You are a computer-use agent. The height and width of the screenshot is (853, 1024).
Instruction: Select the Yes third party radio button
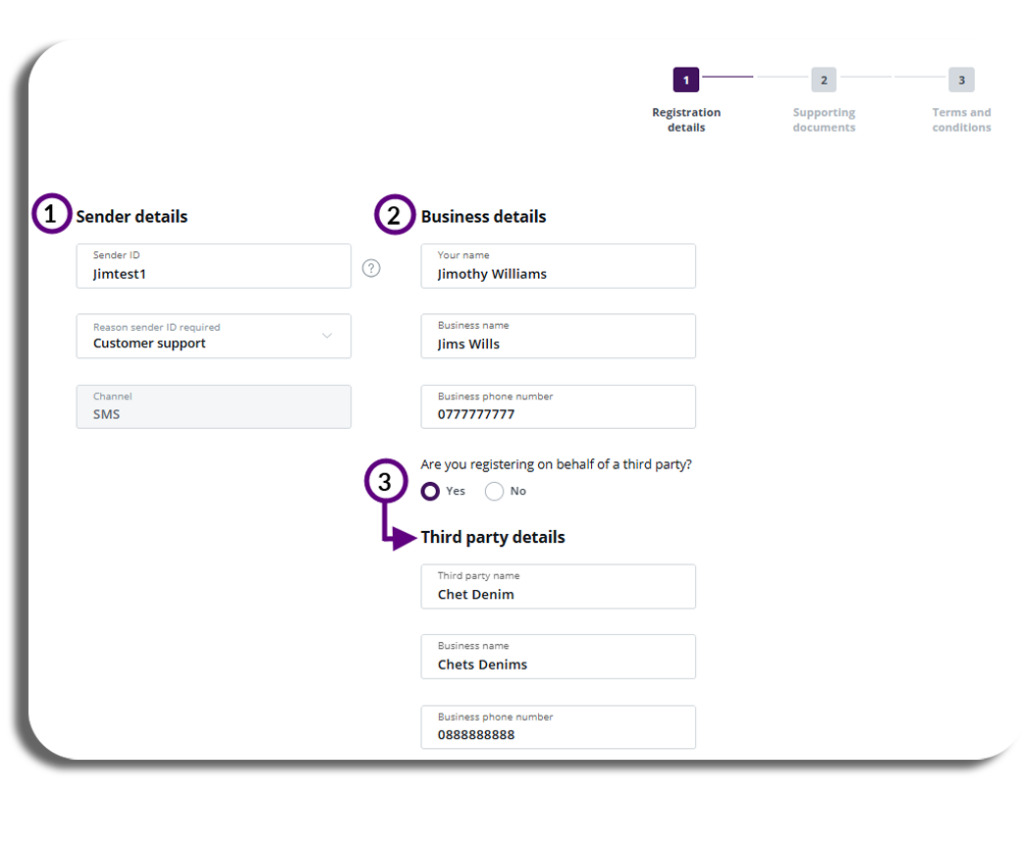click(430, 491)
